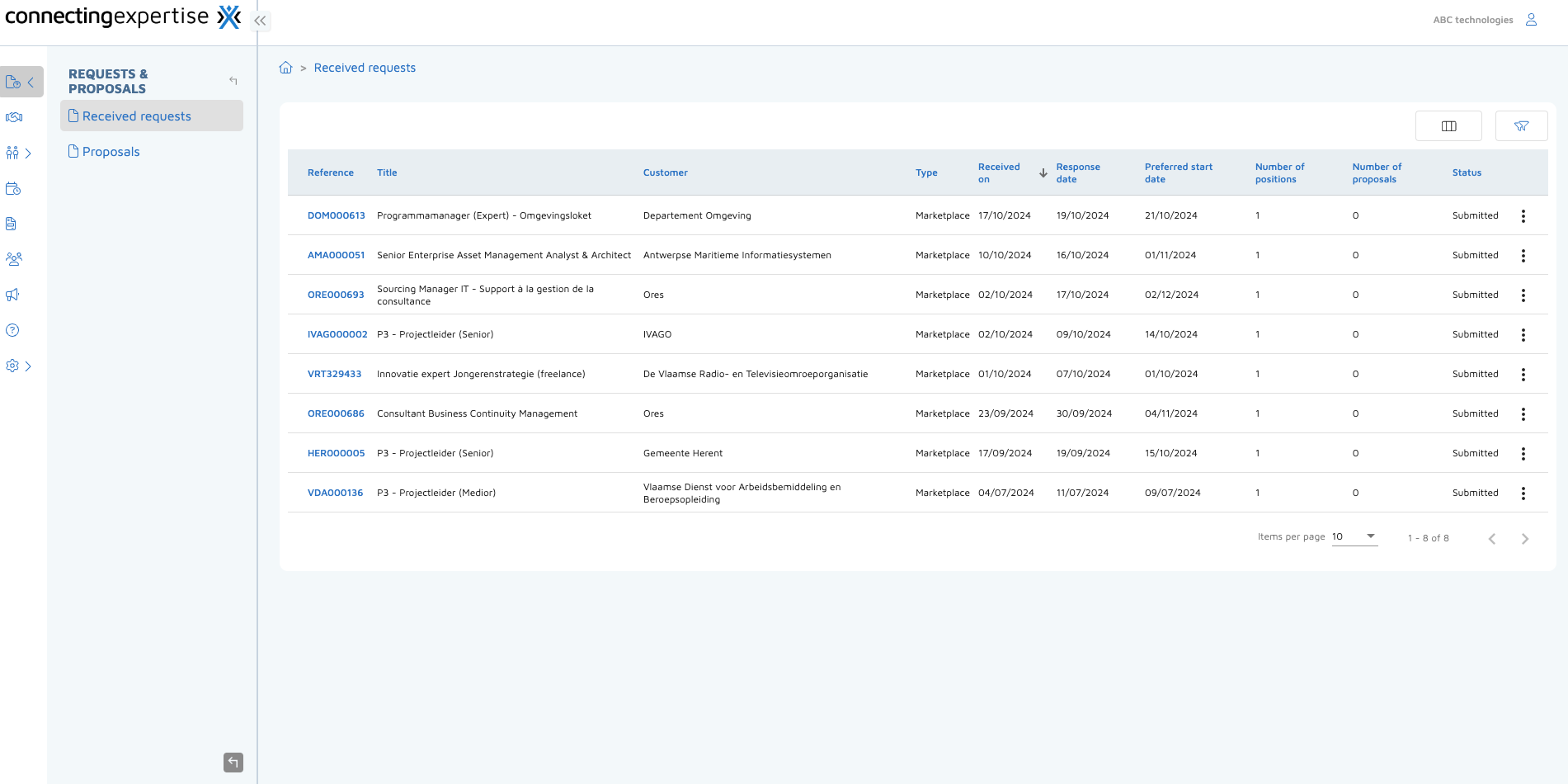
Task: Open request reference AMA000051
Action: coord(336,255)
